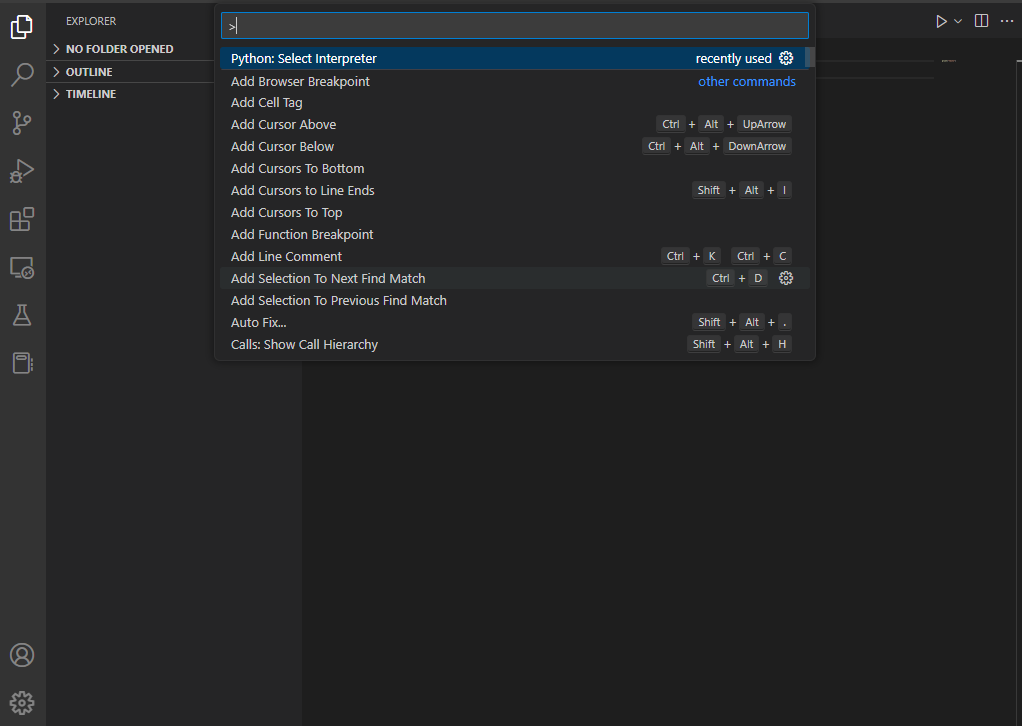Open the Testing panel
The width and height of the screenshot is (1022, 726).
(22, 315)
